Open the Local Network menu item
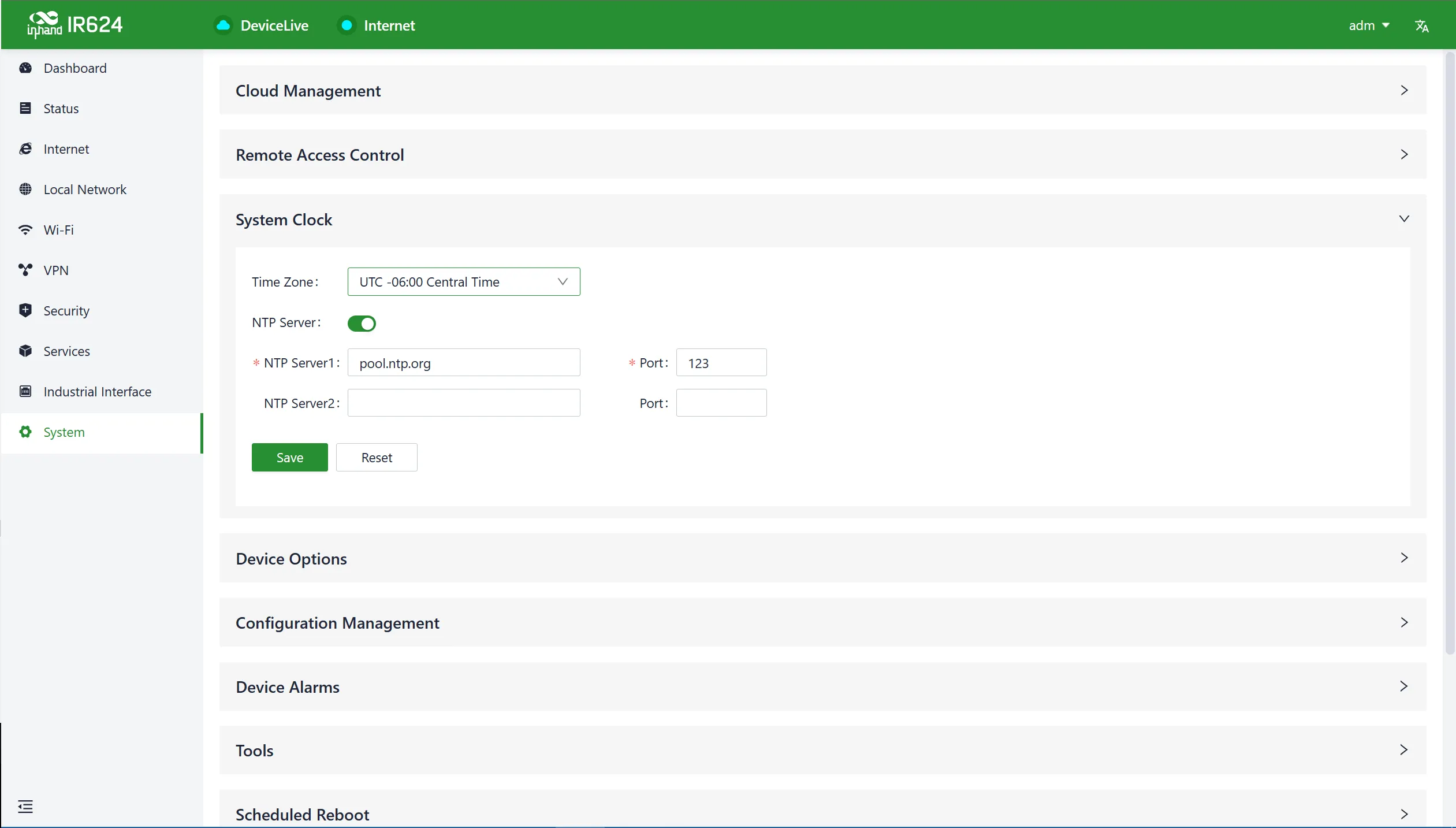 [102, 190]
